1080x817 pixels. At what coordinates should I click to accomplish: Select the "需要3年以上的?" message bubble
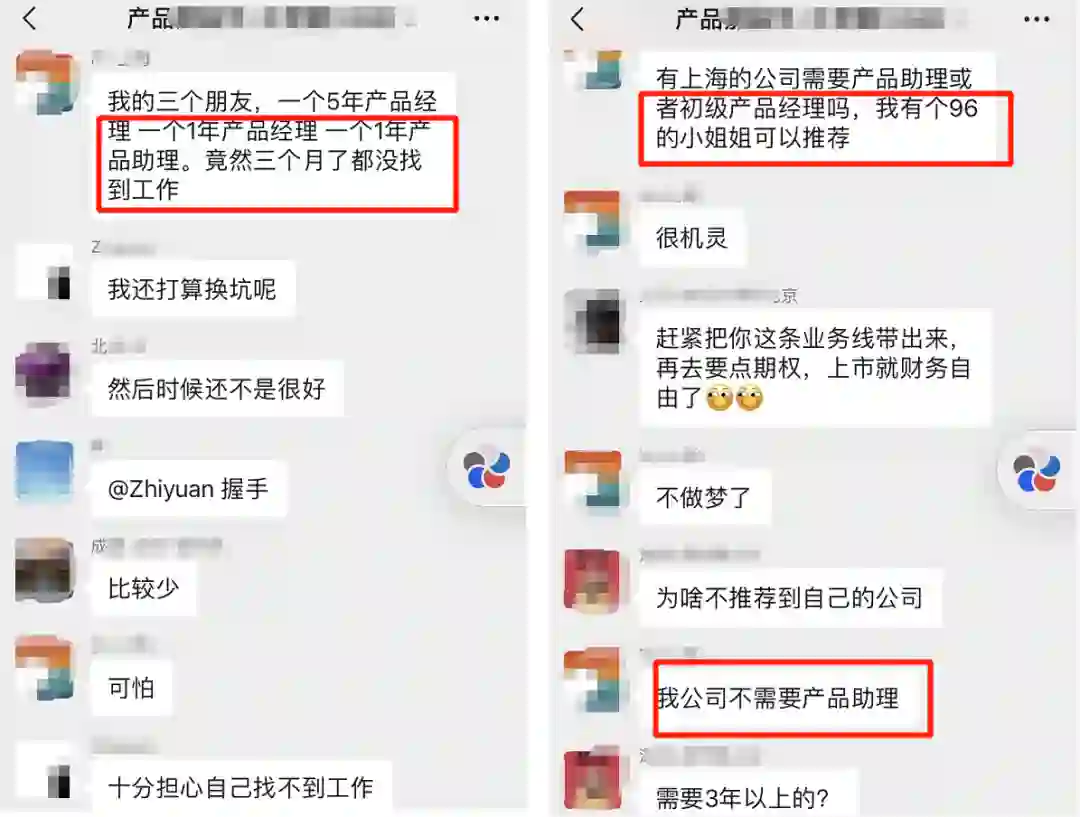point(742,797)
